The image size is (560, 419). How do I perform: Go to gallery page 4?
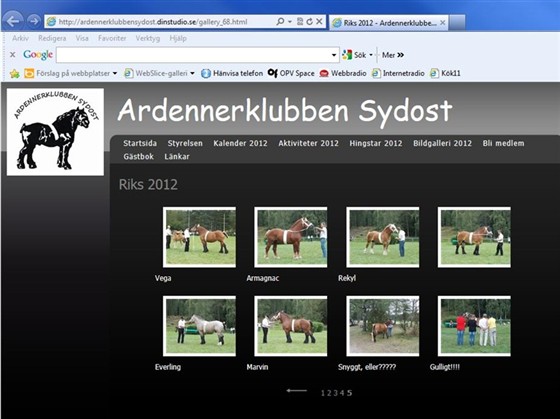coord(342,393)
